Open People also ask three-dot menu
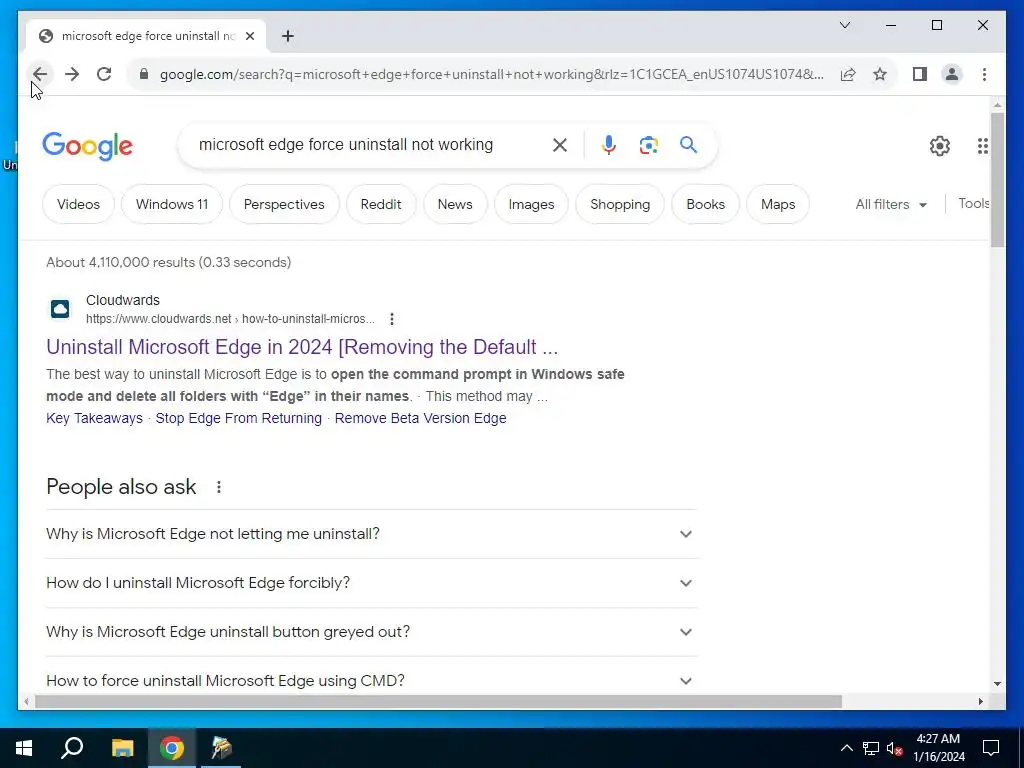The height and width of the screenshot is (768, 1024). tap(219, 487)
